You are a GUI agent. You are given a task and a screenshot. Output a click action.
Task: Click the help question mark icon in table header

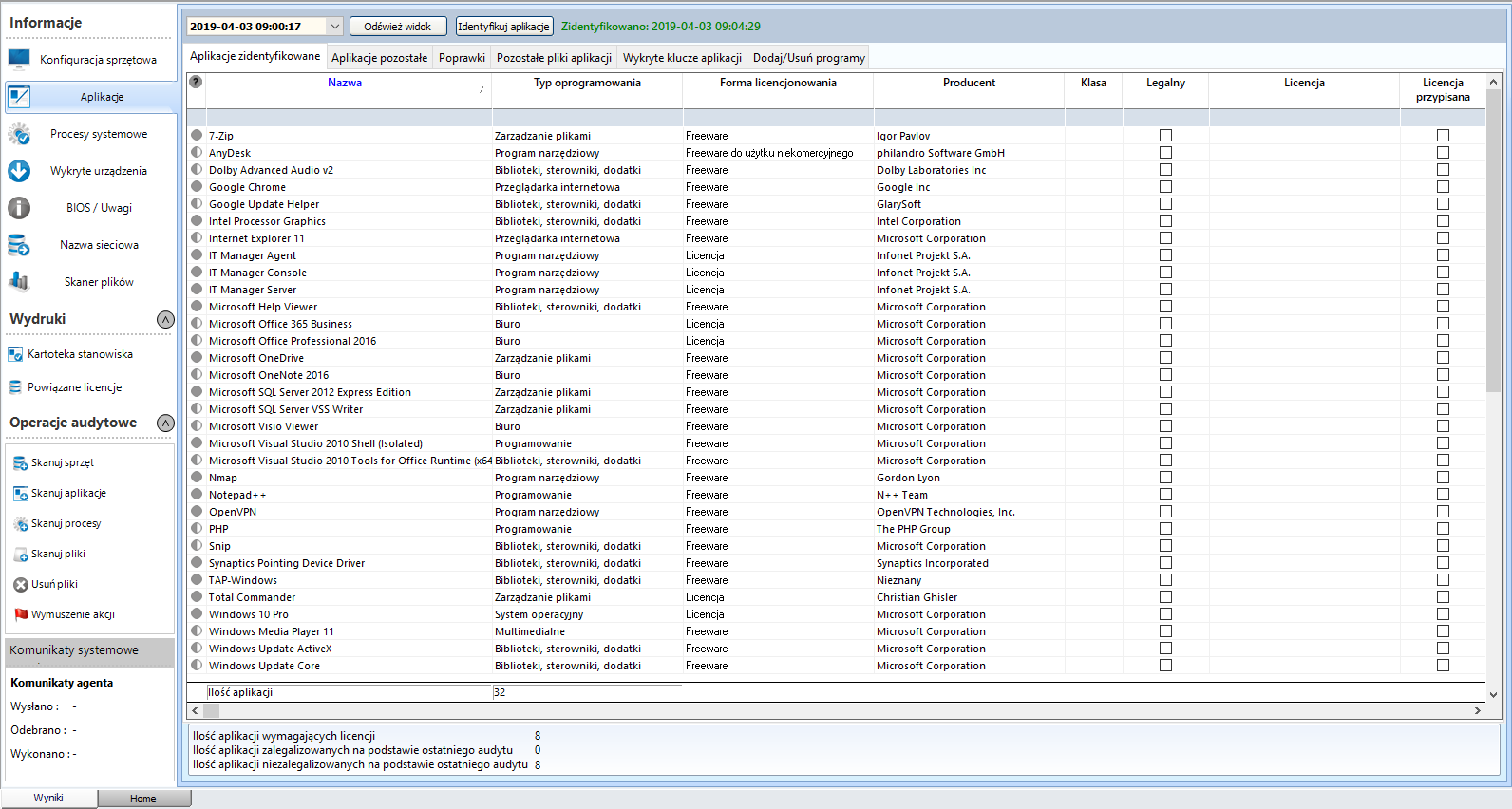(196, 82)
